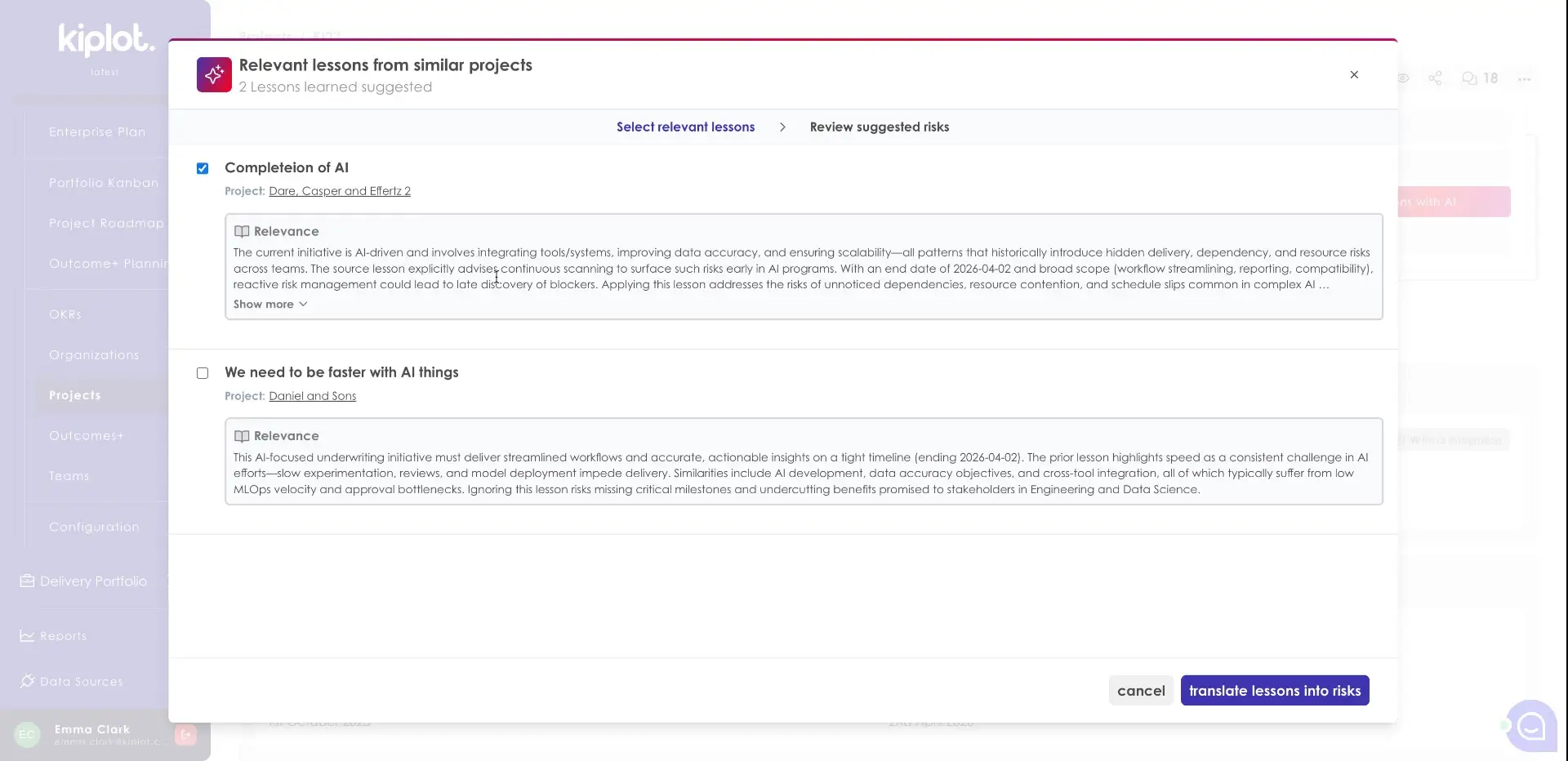This screenshot has height=761, width=1568.
Task: Expand 'Show more' to reveal full relevance text
Action: click(x=269, y=304)
